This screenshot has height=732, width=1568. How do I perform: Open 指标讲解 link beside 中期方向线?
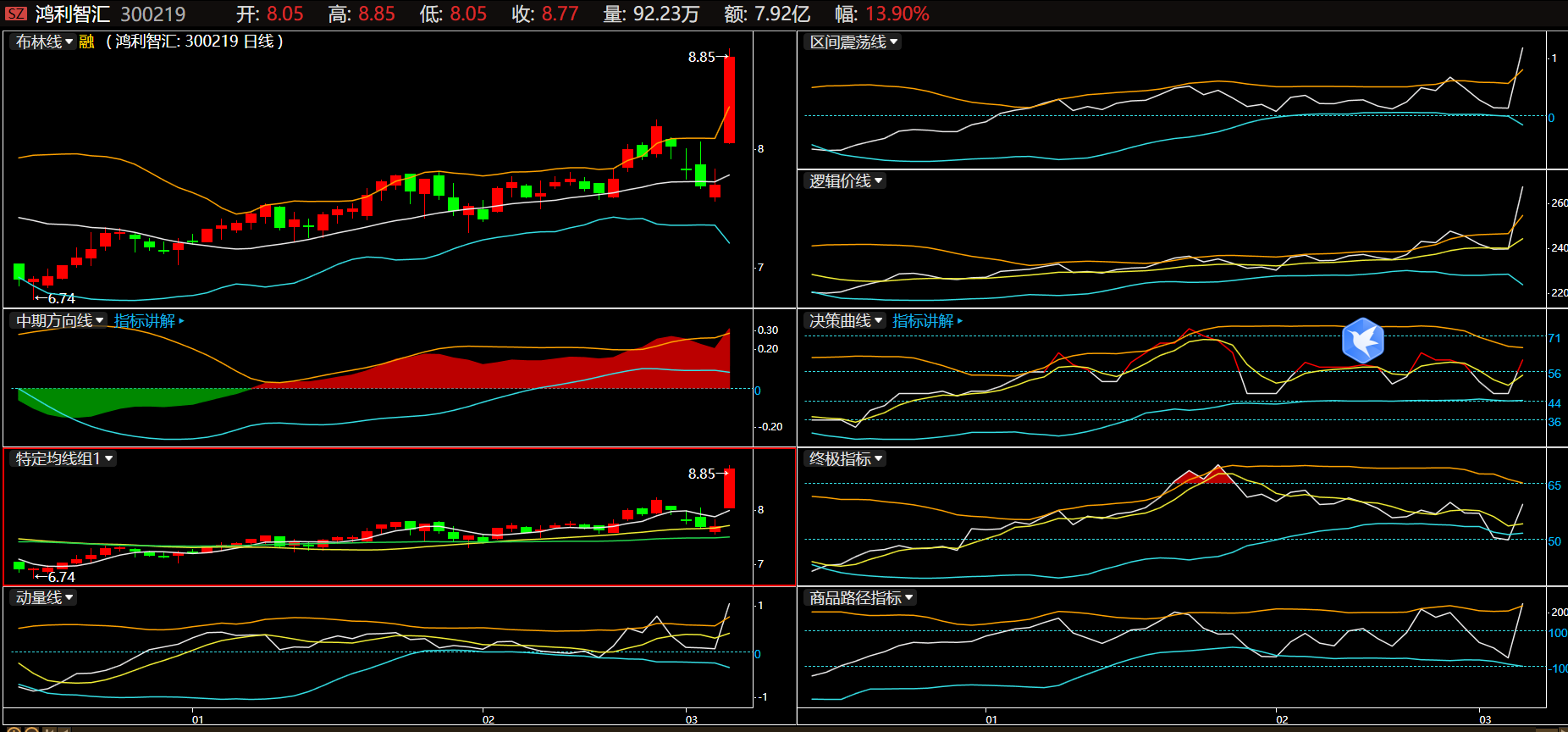click(x=149, y=321)
